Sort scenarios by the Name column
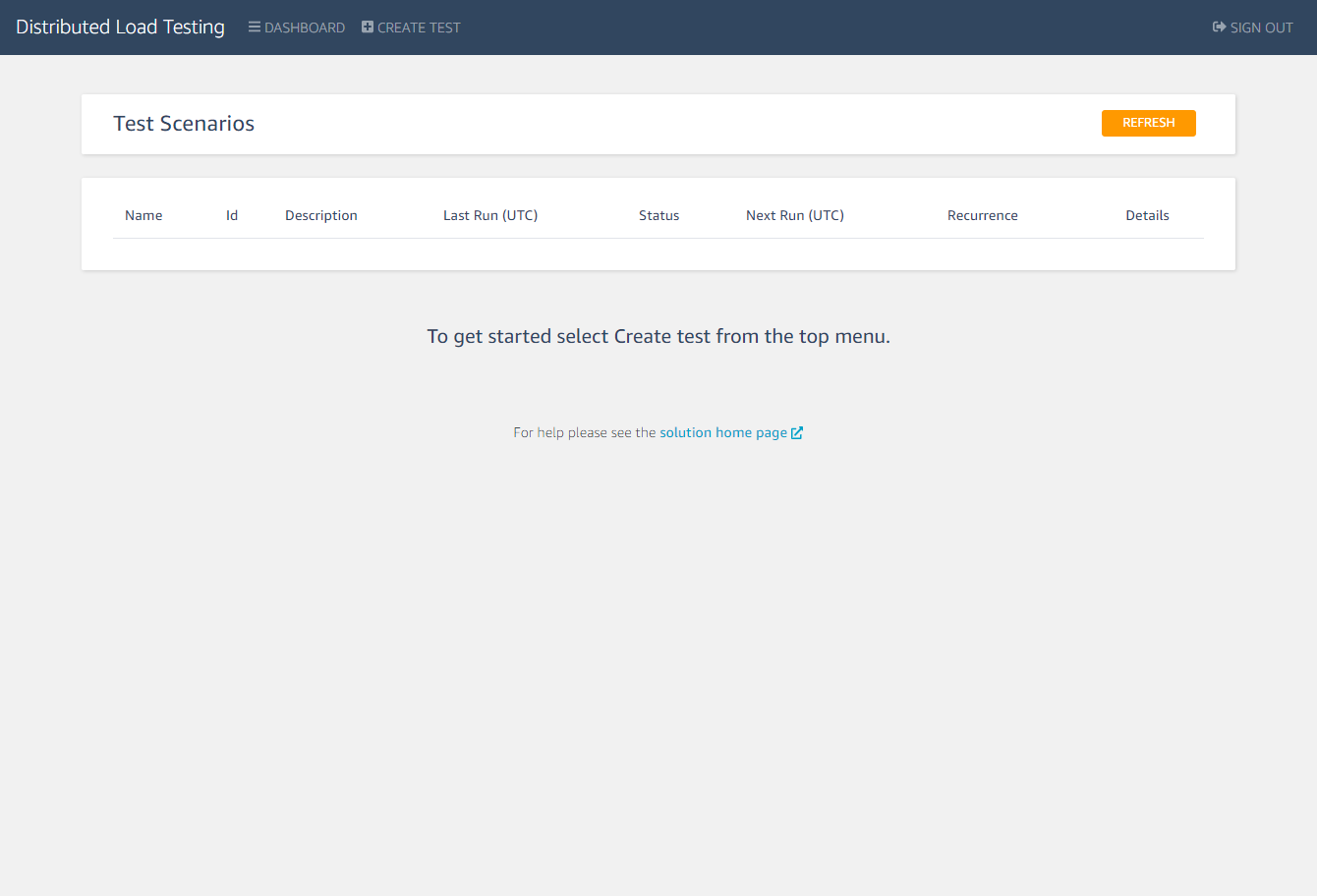The width and height of the screenshot is (1317, 896). tap(143, 215)
